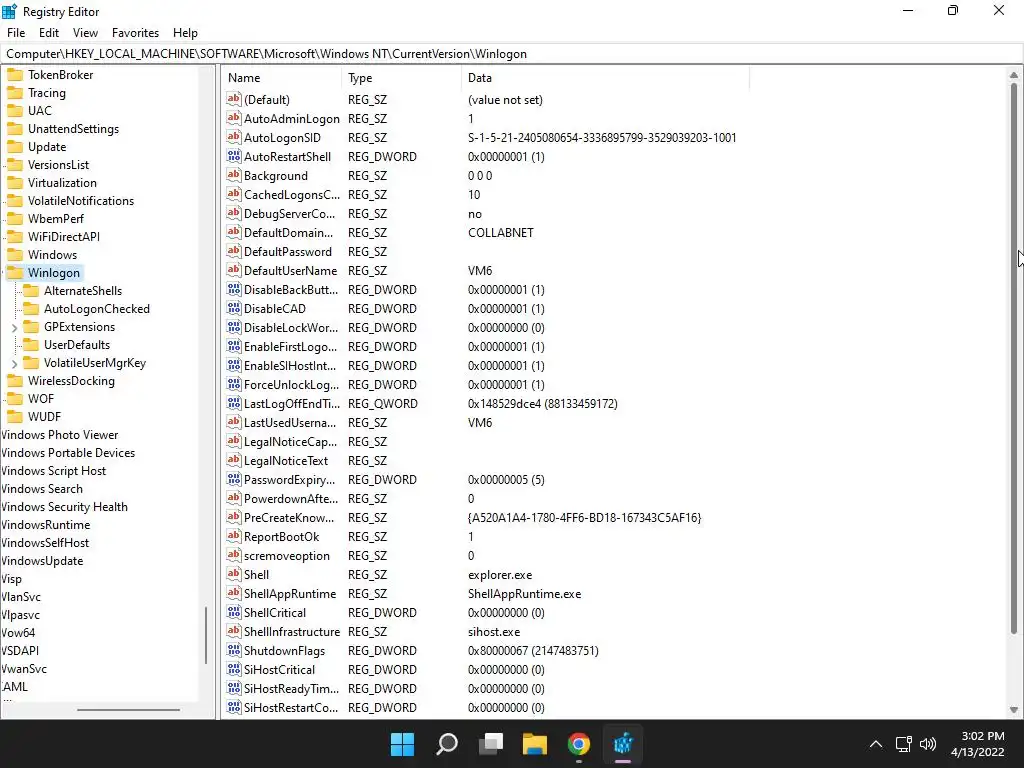Open the File menu
The image size is (1024, 768).
tap(16, 33)
